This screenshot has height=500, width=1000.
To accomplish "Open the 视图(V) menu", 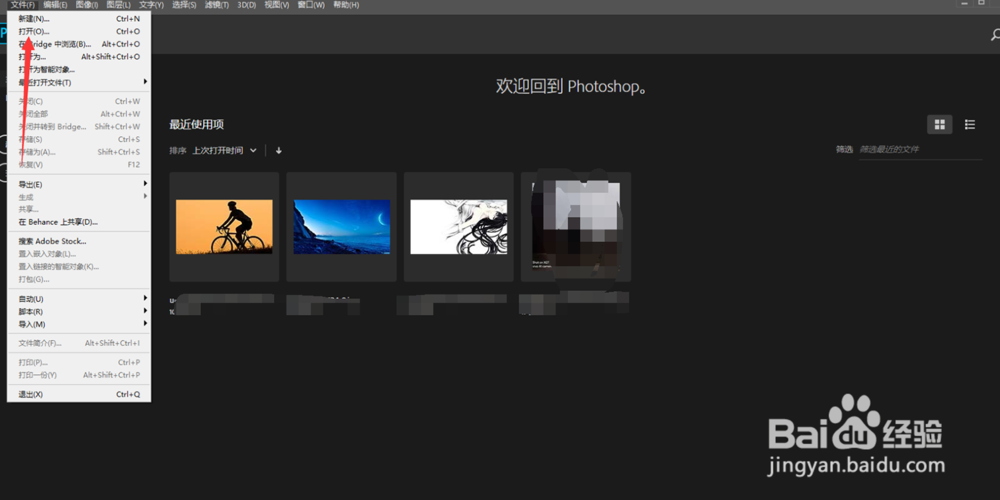I will tap(276, 5).
